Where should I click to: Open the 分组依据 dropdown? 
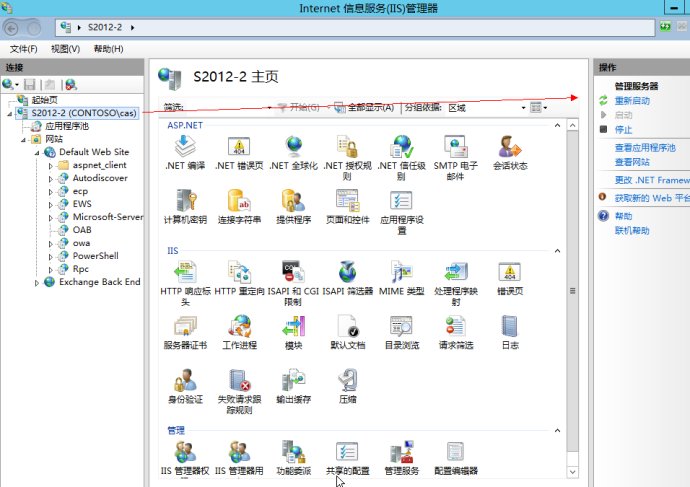485,107
